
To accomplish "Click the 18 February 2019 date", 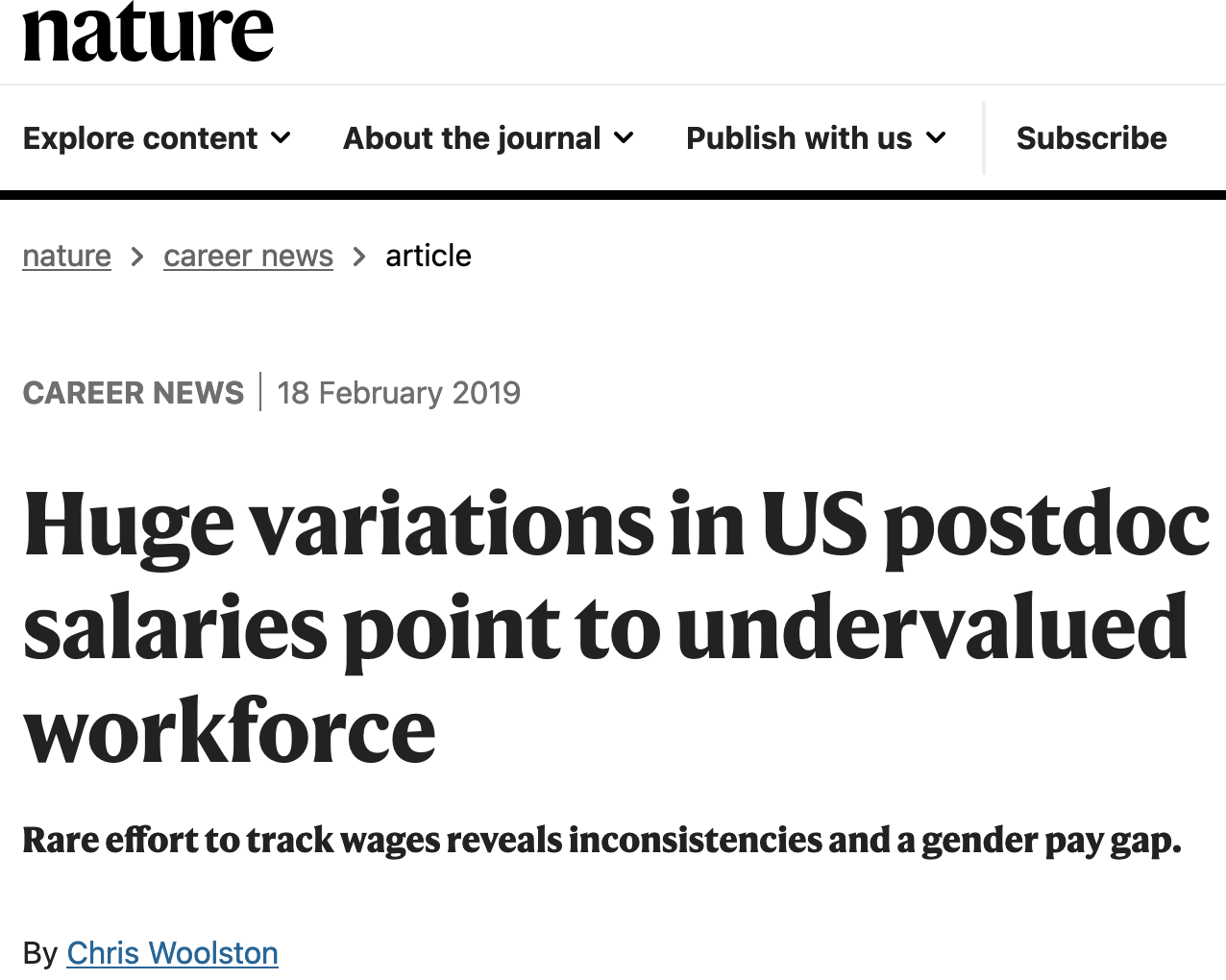I will coord(399,393).
